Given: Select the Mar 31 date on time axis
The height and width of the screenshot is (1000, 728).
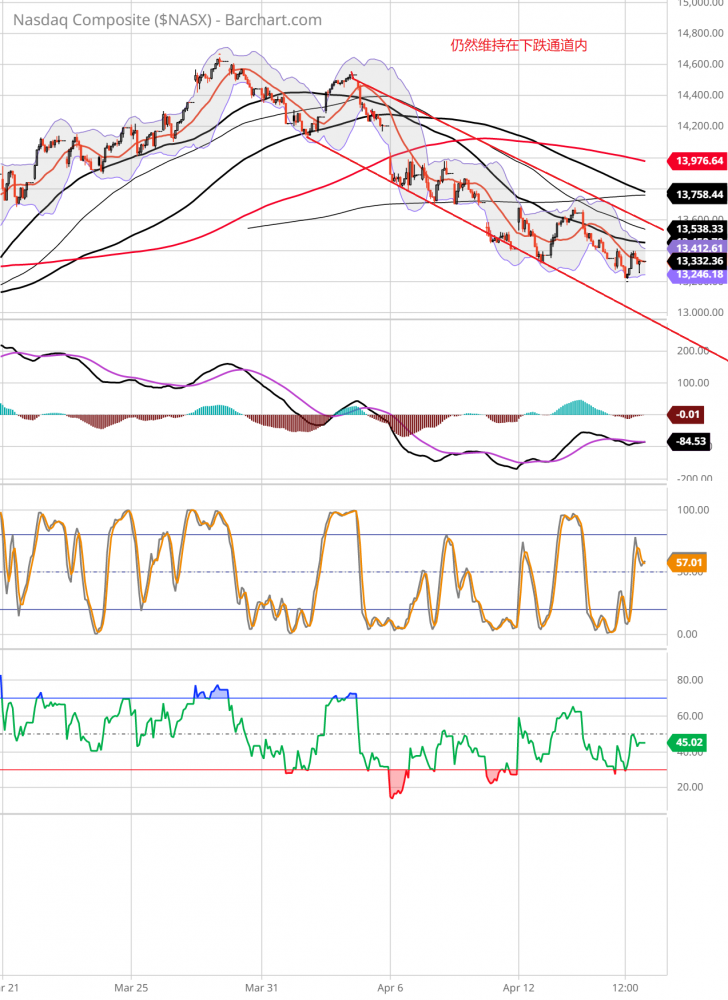Looking at the screenshot, I should pos(261,985).
